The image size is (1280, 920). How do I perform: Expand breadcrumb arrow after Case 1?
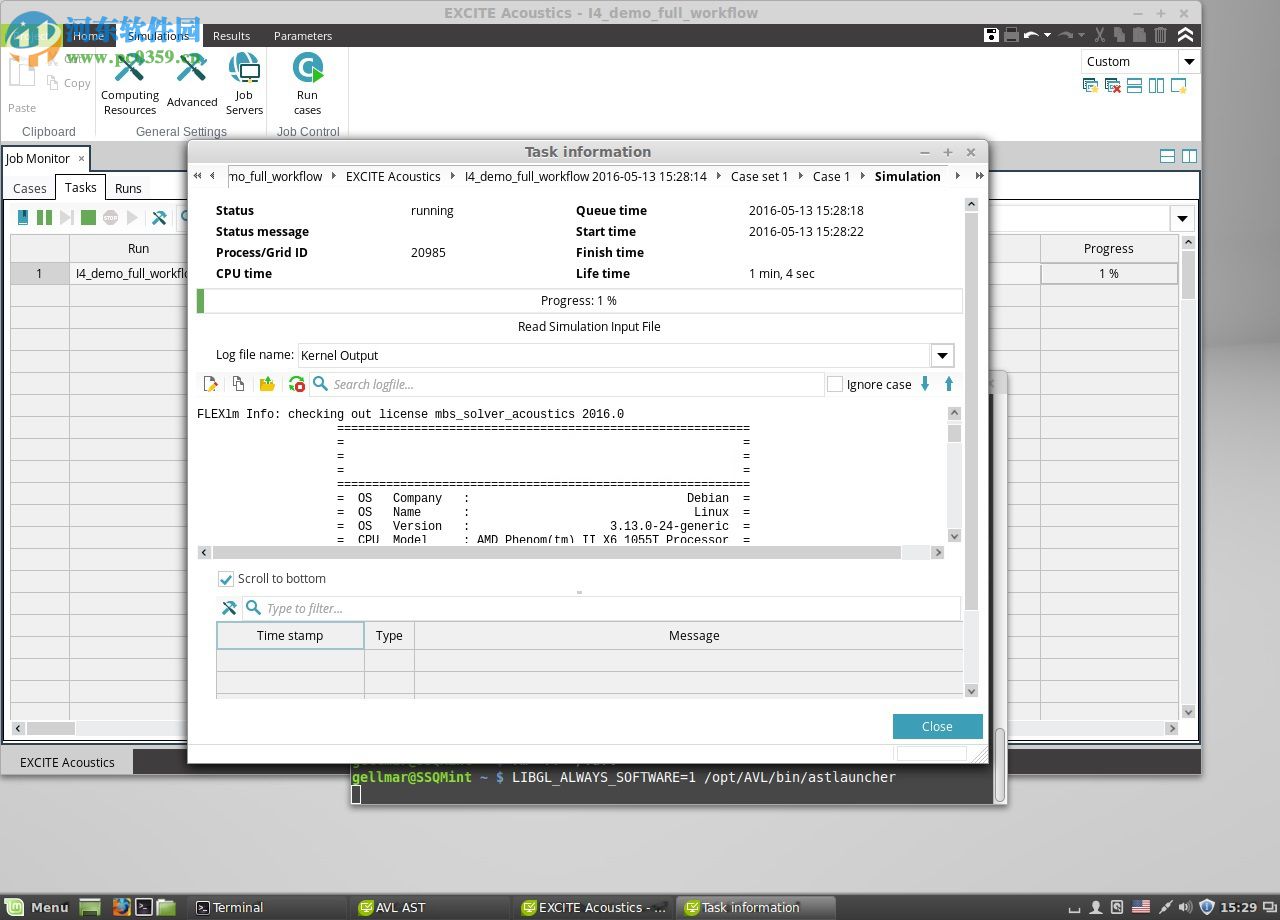pyautogui.click(x=862, y=176)
